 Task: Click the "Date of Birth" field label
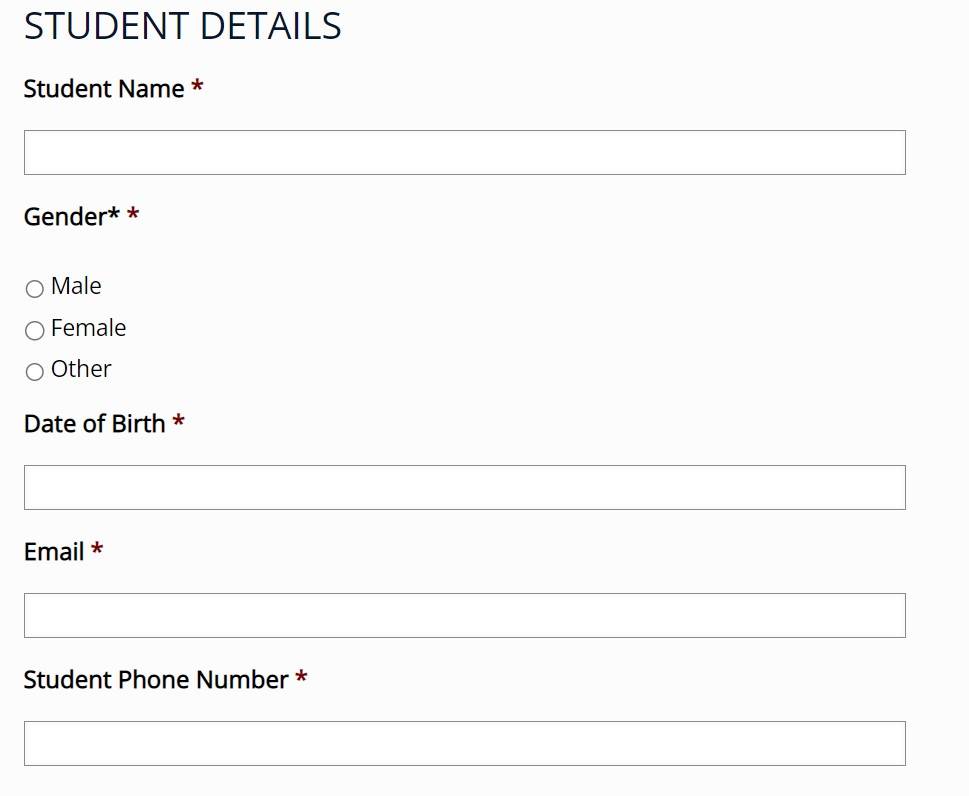[94, 424]
